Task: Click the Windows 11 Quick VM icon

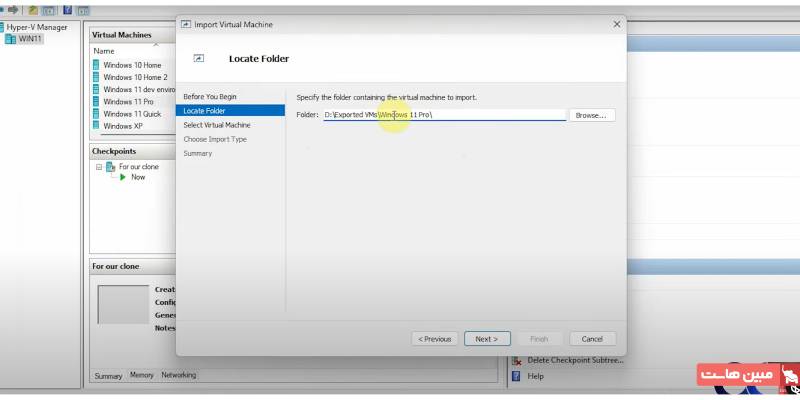Action: tap(96, 114)
